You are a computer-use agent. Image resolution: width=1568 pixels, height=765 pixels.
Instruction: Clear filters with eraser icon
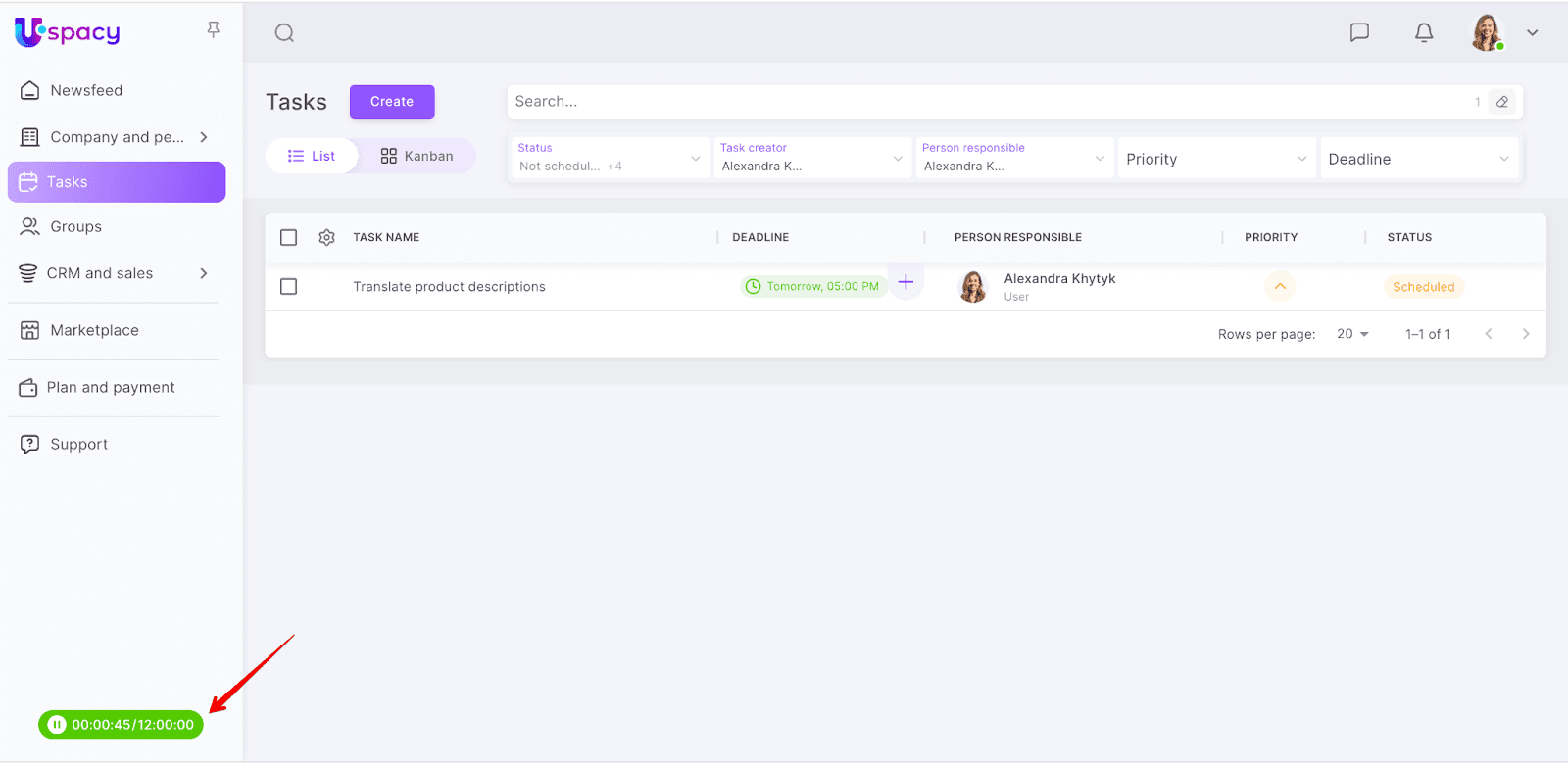tap(1501, 102)
